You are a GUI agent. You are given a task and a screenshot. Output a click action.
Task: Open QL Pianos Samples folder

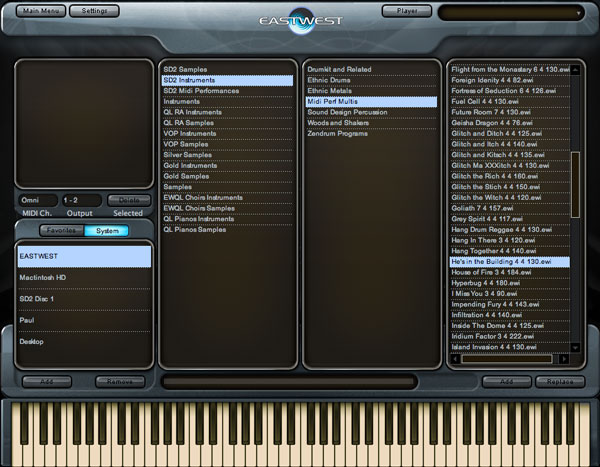(x=228, y=230)
